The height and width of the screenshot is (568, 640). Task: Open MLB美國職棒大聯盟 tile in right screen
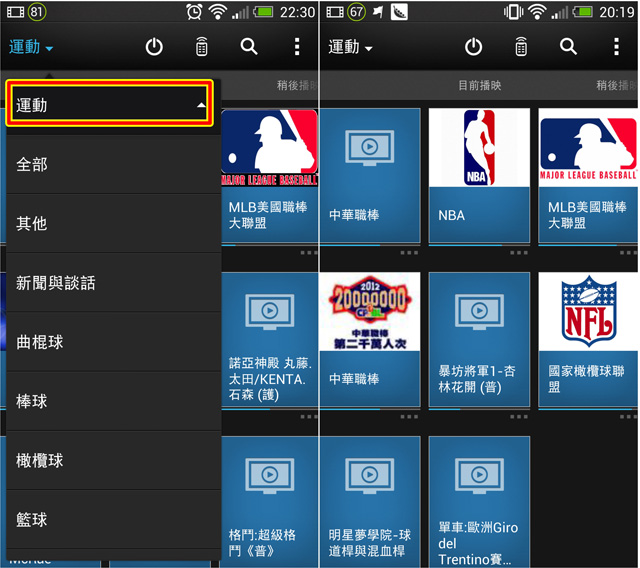[x=588, y=175]
